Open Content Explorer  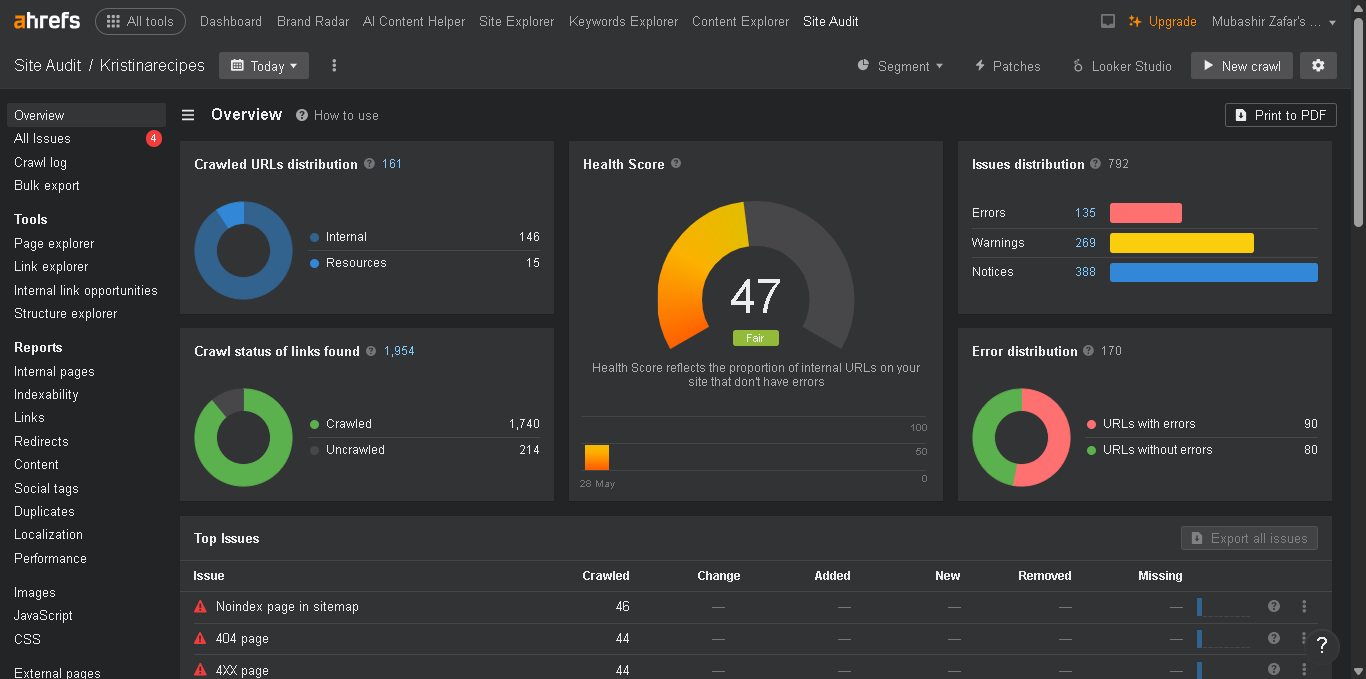[x=740, y=21]
